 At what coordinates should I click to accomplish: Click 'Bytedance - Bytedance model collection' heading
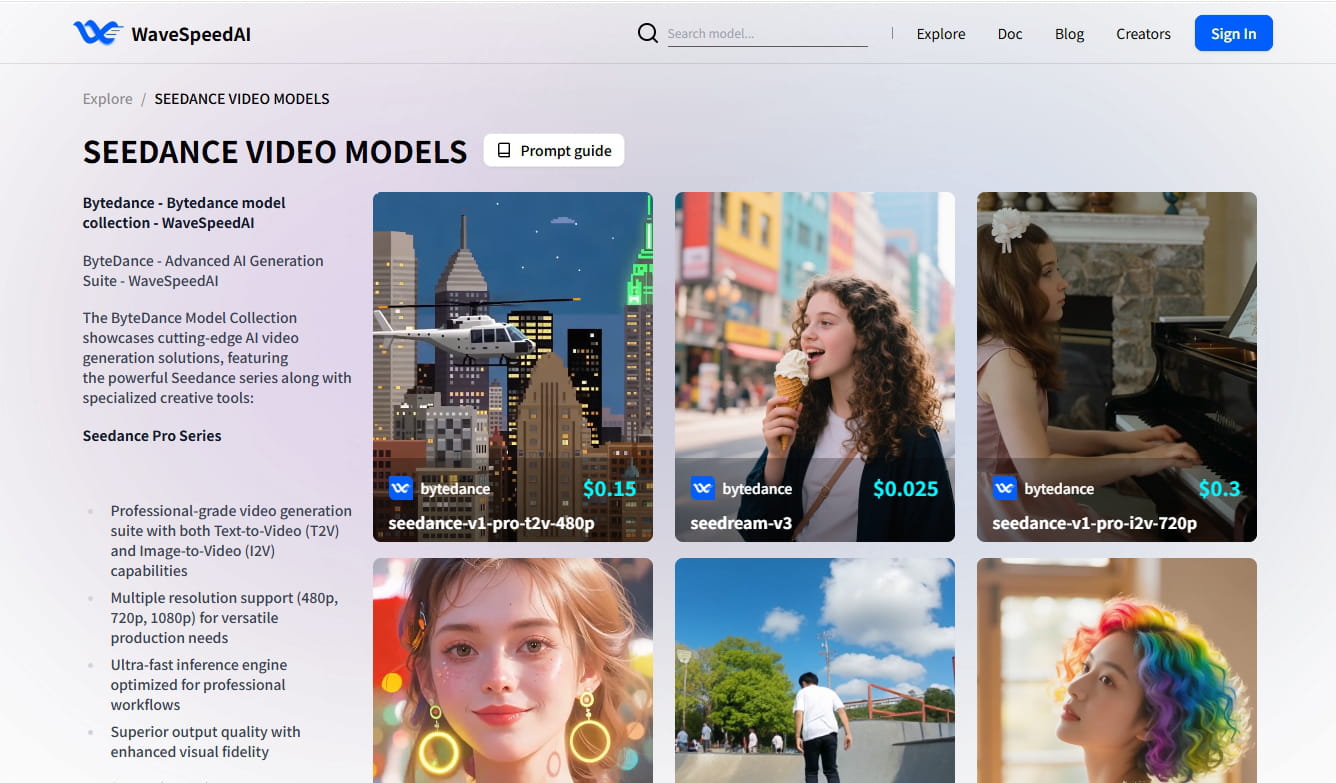pos(184,212)
